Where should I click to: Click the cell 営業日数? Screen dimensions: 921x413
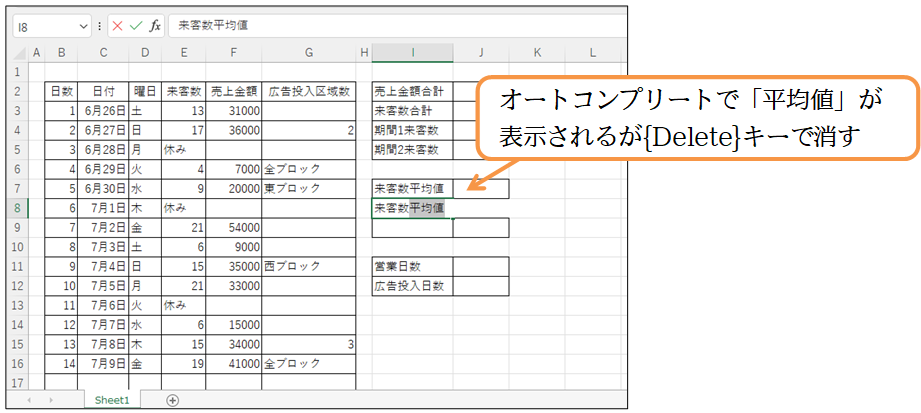pos(413,266)
